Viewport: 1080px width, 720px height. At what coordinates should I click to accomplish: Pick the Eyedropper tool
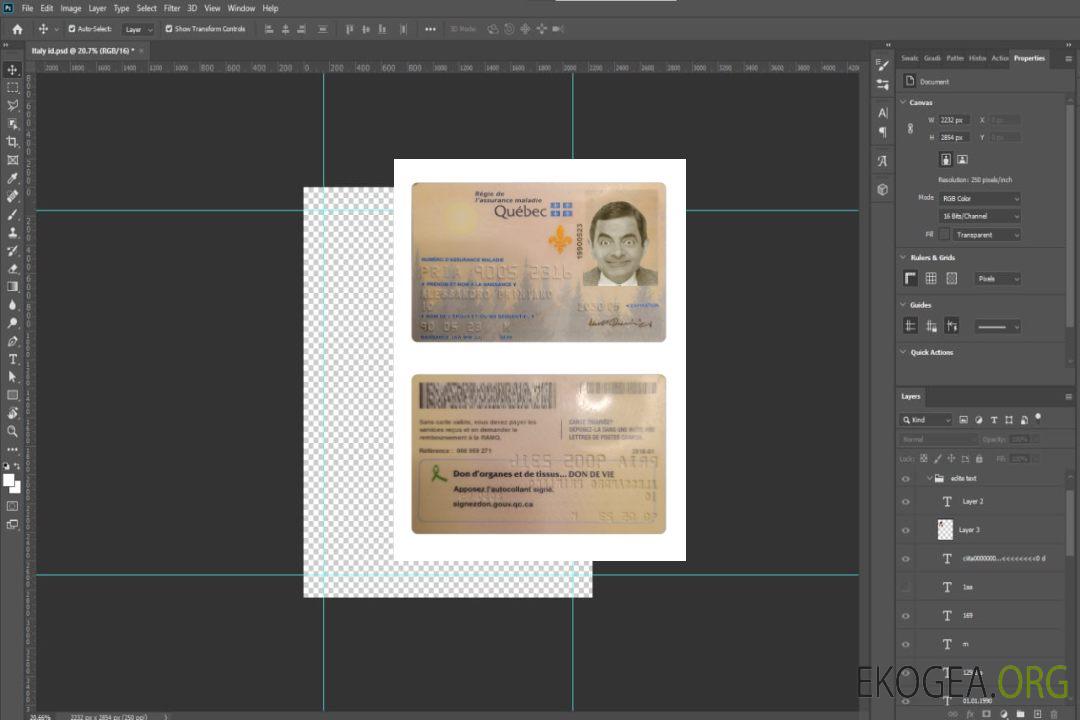click(13, 178)
